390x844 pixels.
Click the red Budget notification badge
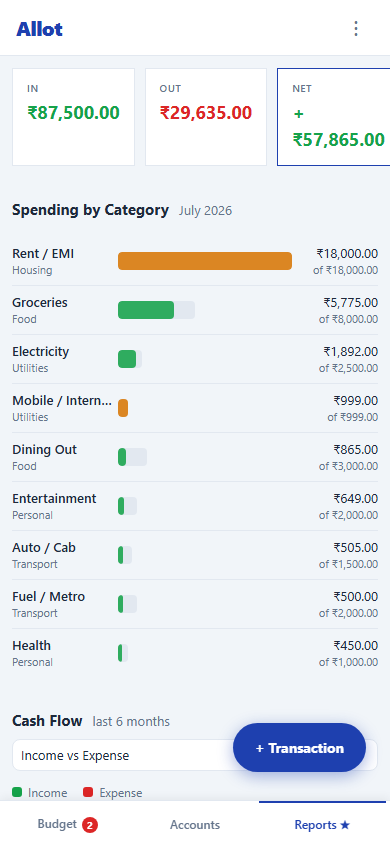pyautogui.click(x=90, y=825)
